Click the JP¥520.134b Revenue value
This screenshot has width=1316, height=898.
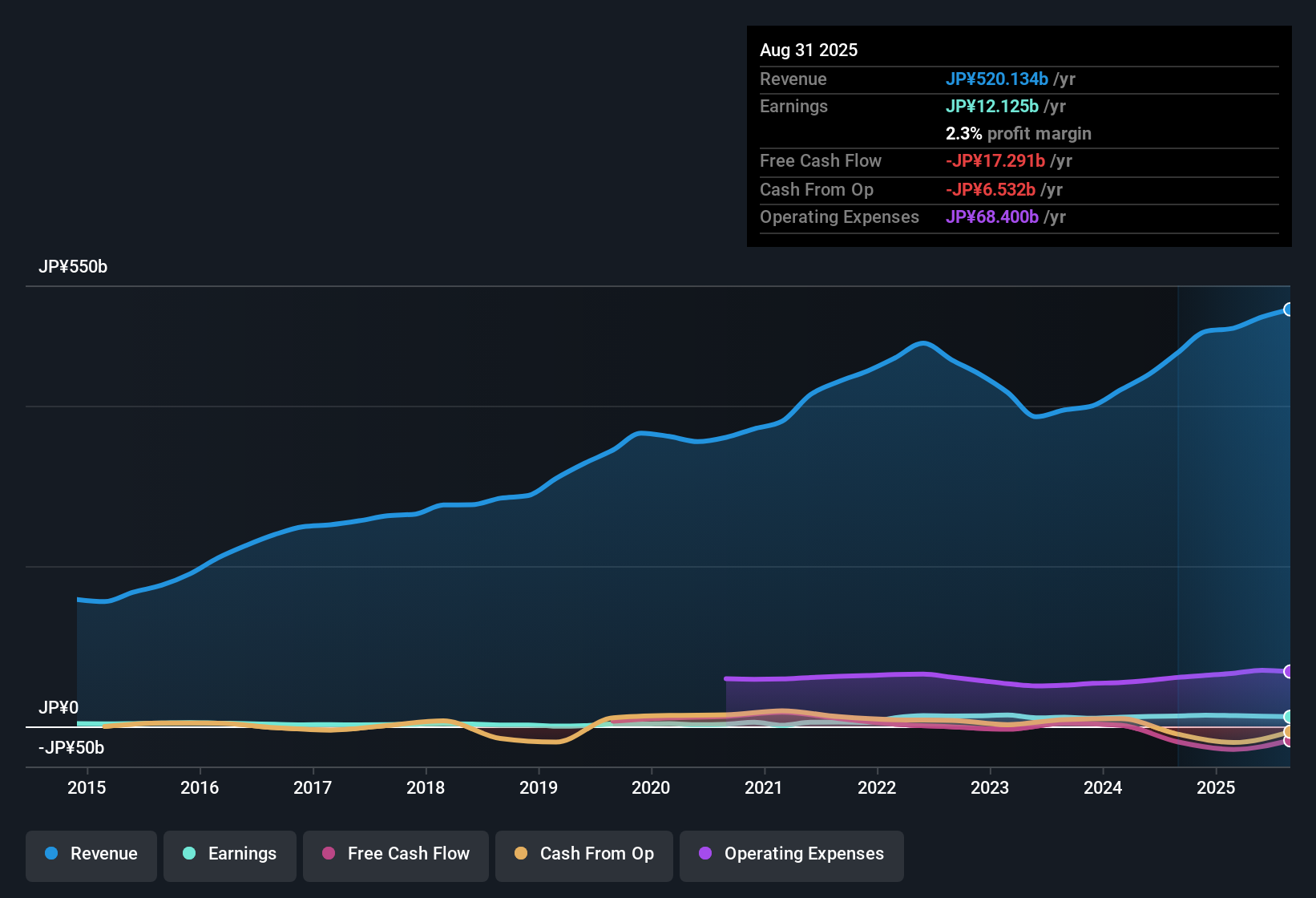click(997, 79)
